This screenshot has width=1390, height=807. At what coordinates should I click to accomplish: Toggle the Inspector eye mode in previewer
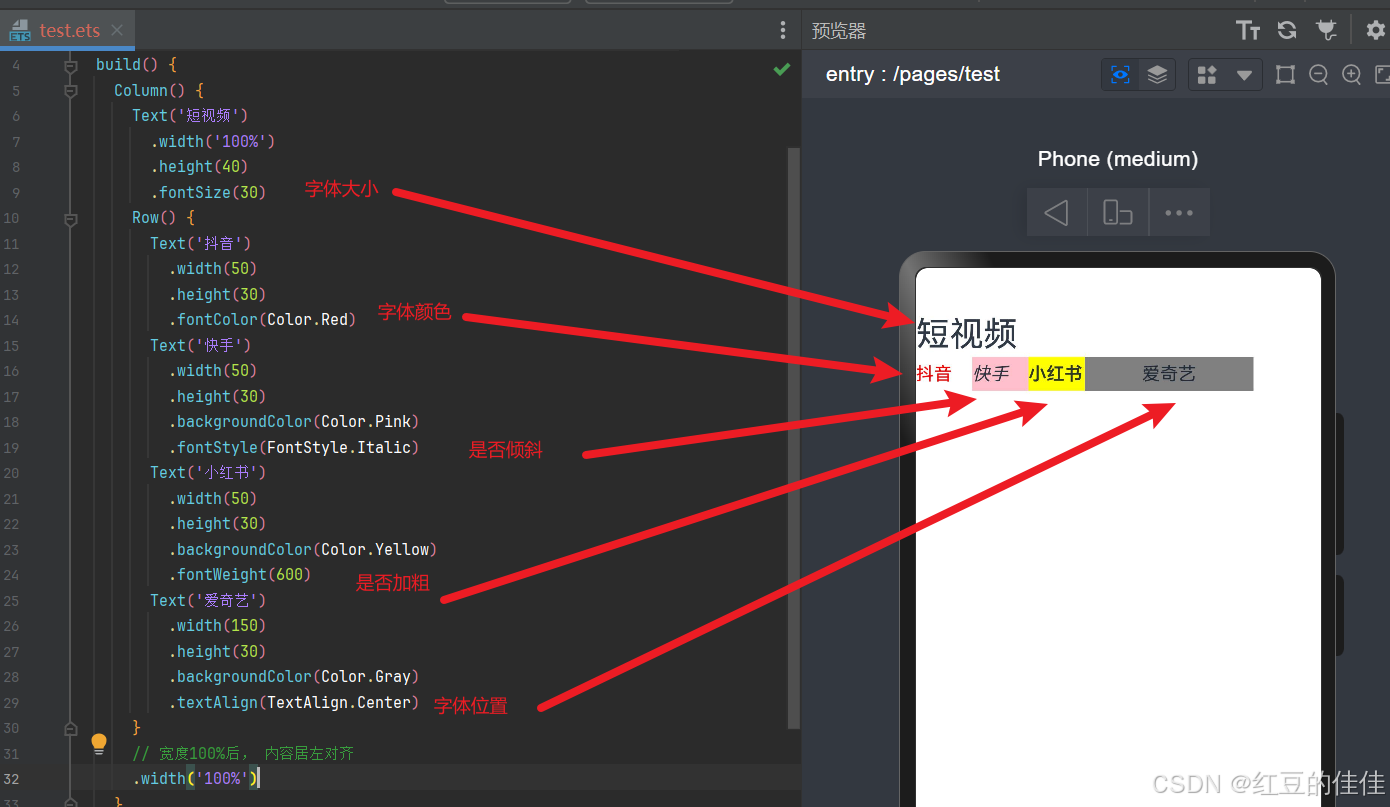pyautogui.click(x=1120, y=74)
